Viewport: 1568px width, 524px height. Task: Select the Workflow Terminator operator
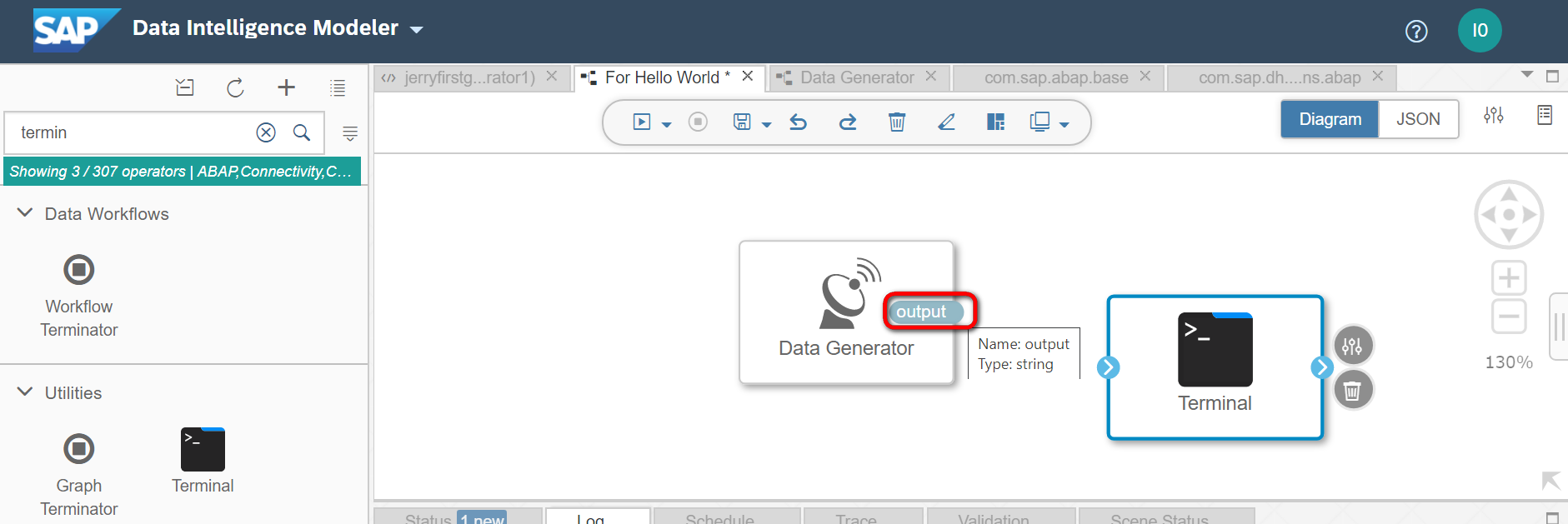(x=79, y=296)
